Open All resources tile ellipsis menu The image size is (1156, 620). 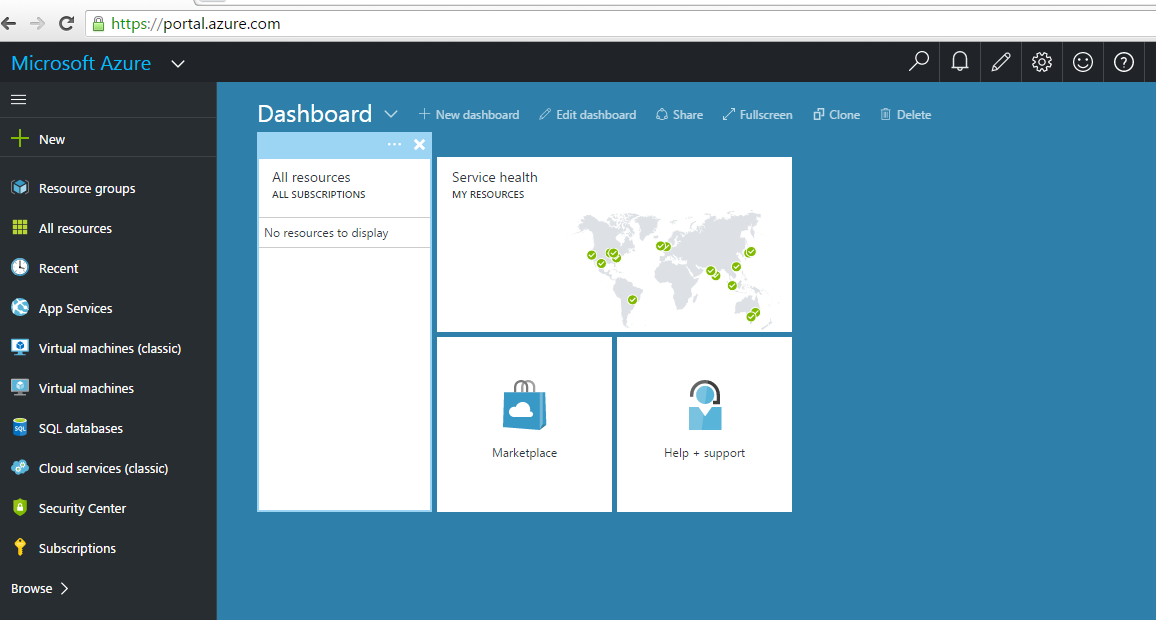pos(394,144)
